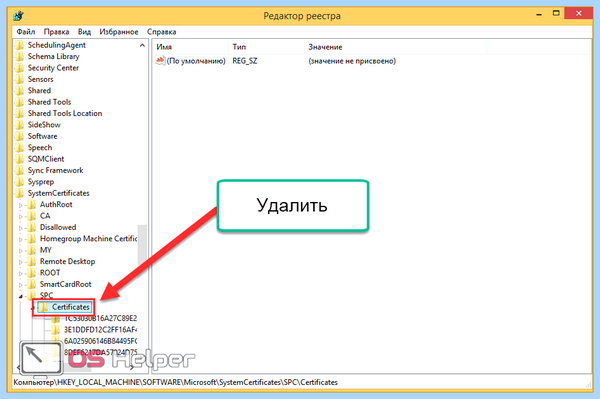Viewport: 600px width, 399px height.
Task: Open the Правка menu
Action: 56,32
